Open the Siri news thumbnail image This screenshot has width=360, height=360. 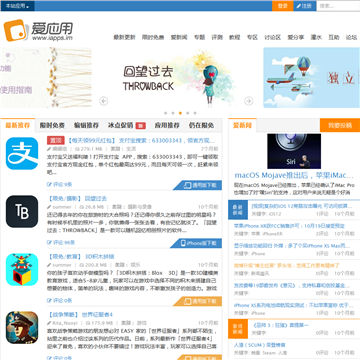click(294, 151)
